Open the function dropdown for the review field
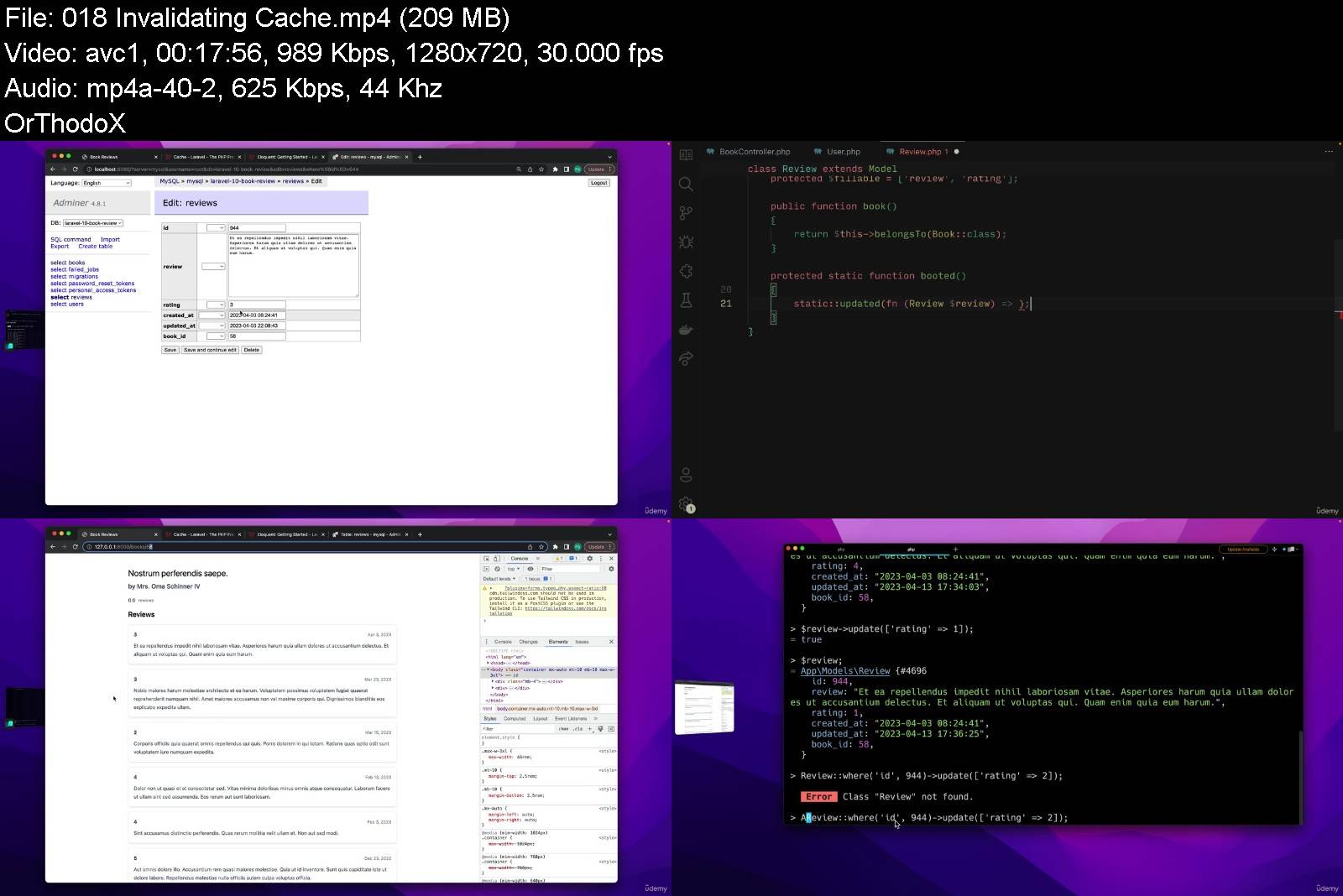Image resolution: width=1343 pixels, height=896 pixels. click(x=213, y=266)
